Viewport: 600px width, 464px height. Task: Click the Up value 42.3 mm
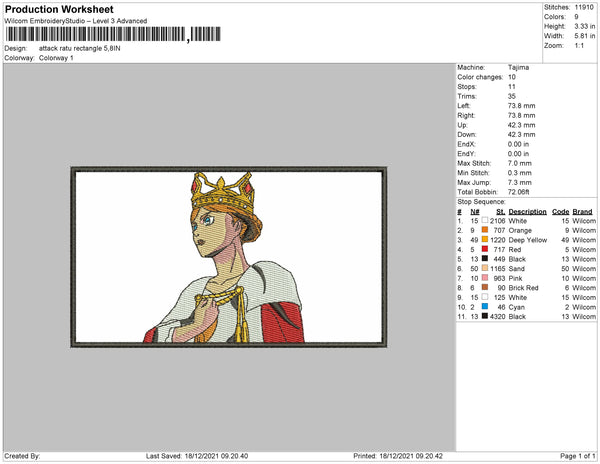click(x=522, y=125)
